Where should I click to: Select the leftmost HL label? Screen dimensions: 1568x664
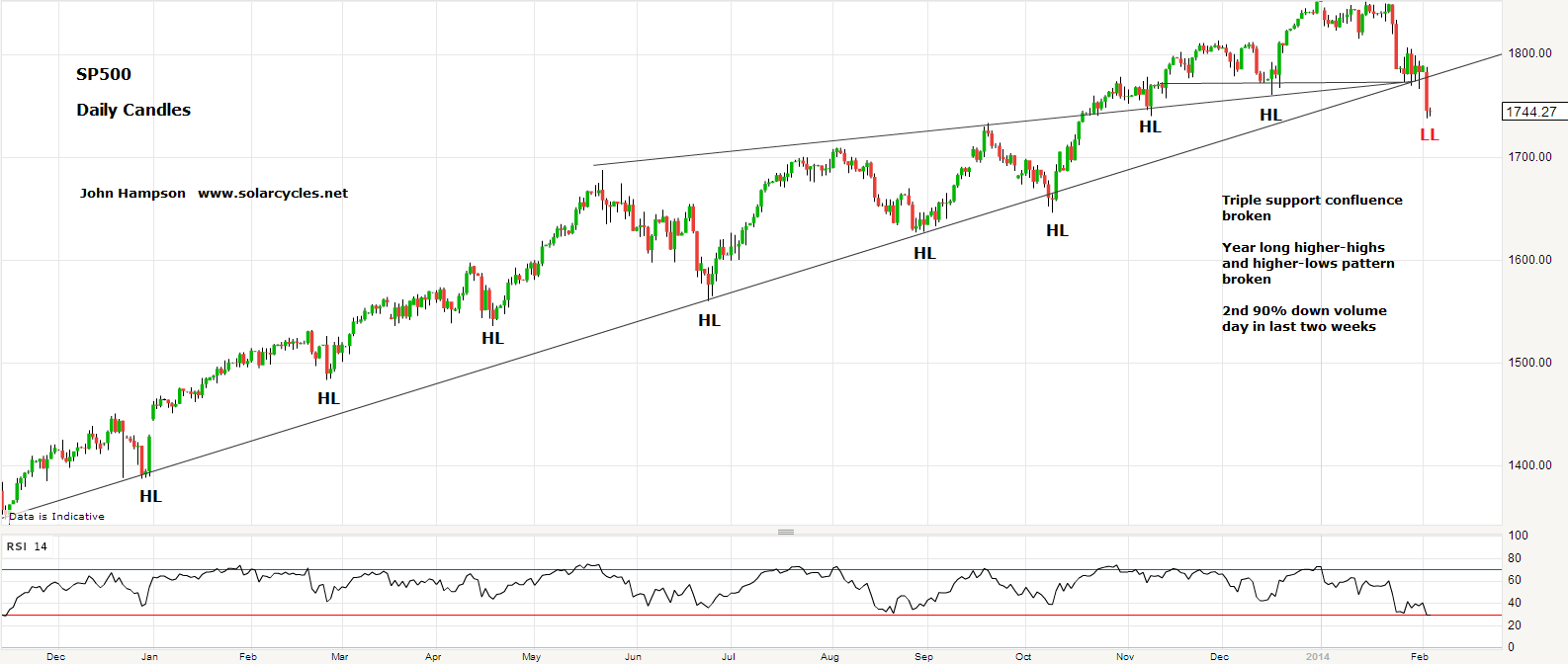pyautogui.click(x=150, y=496)
